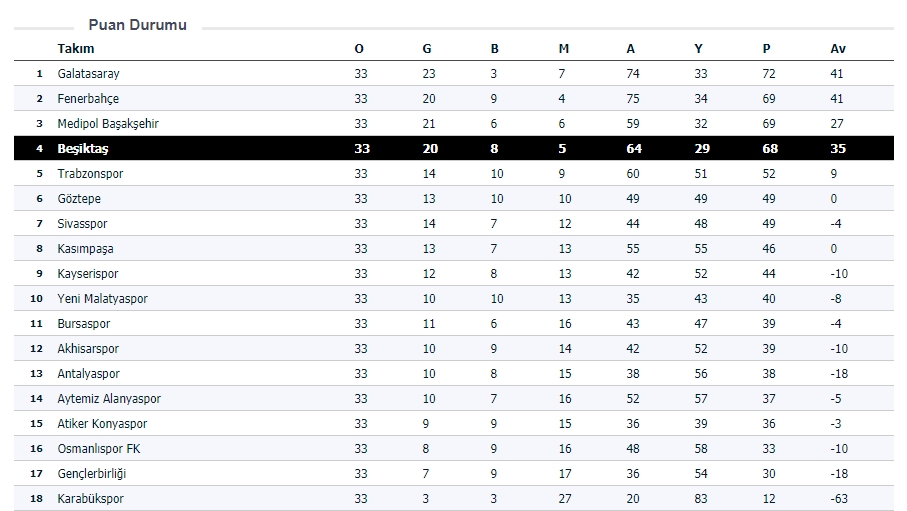
Task: Select Galatasaray's 72 points cell
Action: pyautogui.click(x=769, y=73)
